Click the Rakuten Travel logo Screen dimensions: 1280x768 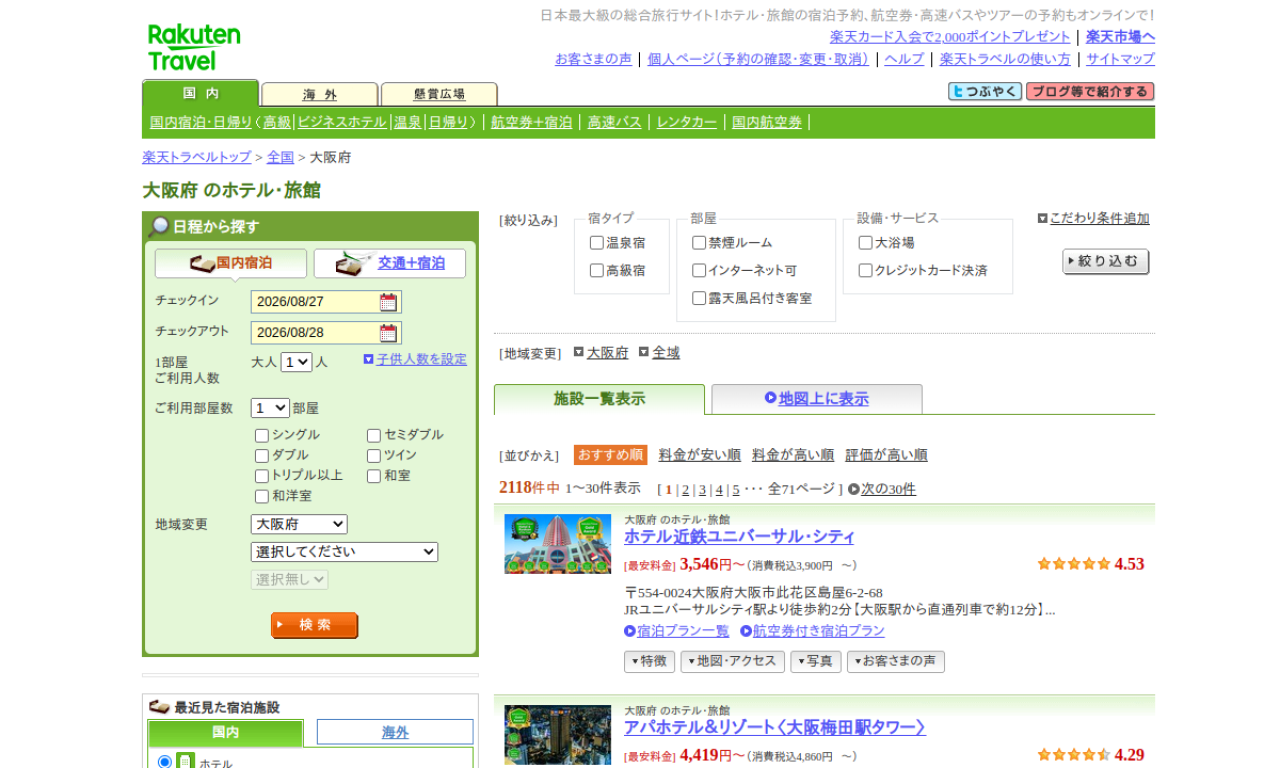(194, 47)
